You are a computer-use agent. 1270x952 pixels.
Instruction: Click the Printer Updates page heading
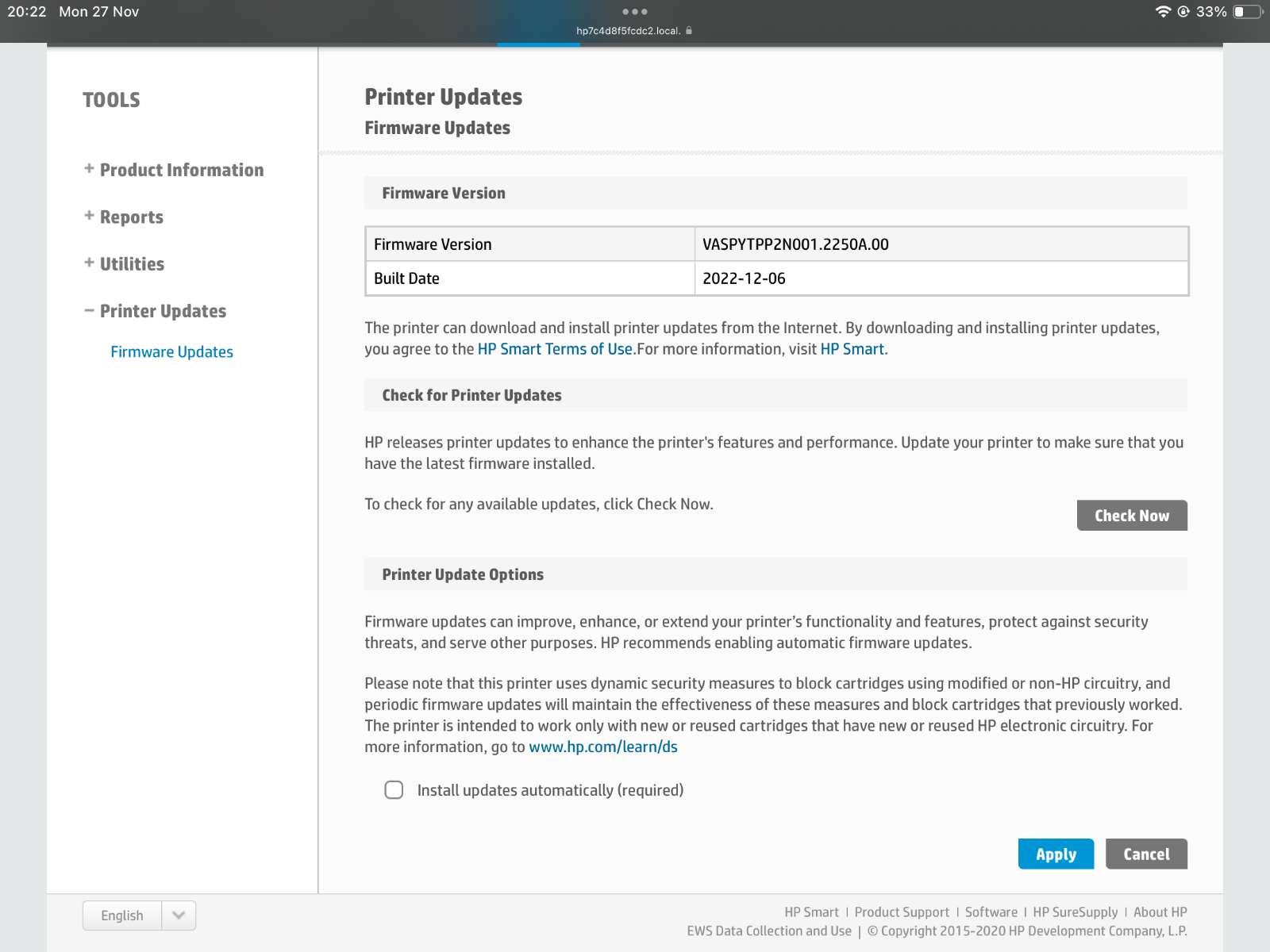(444, 97)
